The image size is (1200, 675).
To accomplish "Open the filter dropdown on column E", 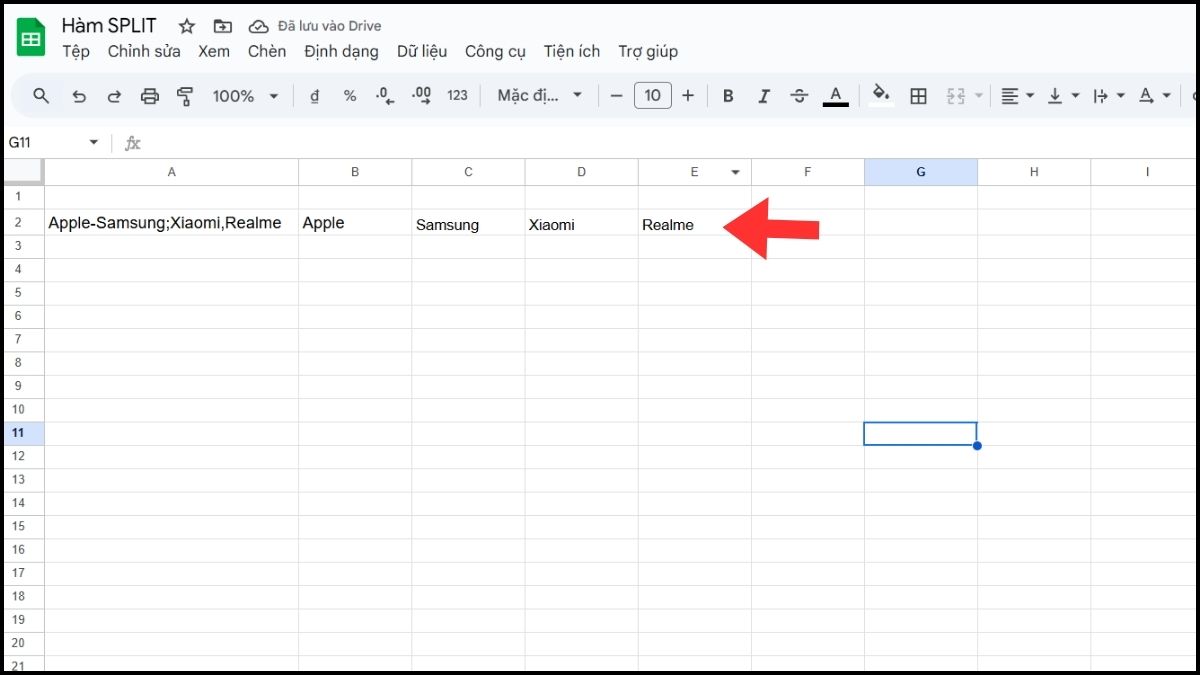I will [x=735, y=171].
